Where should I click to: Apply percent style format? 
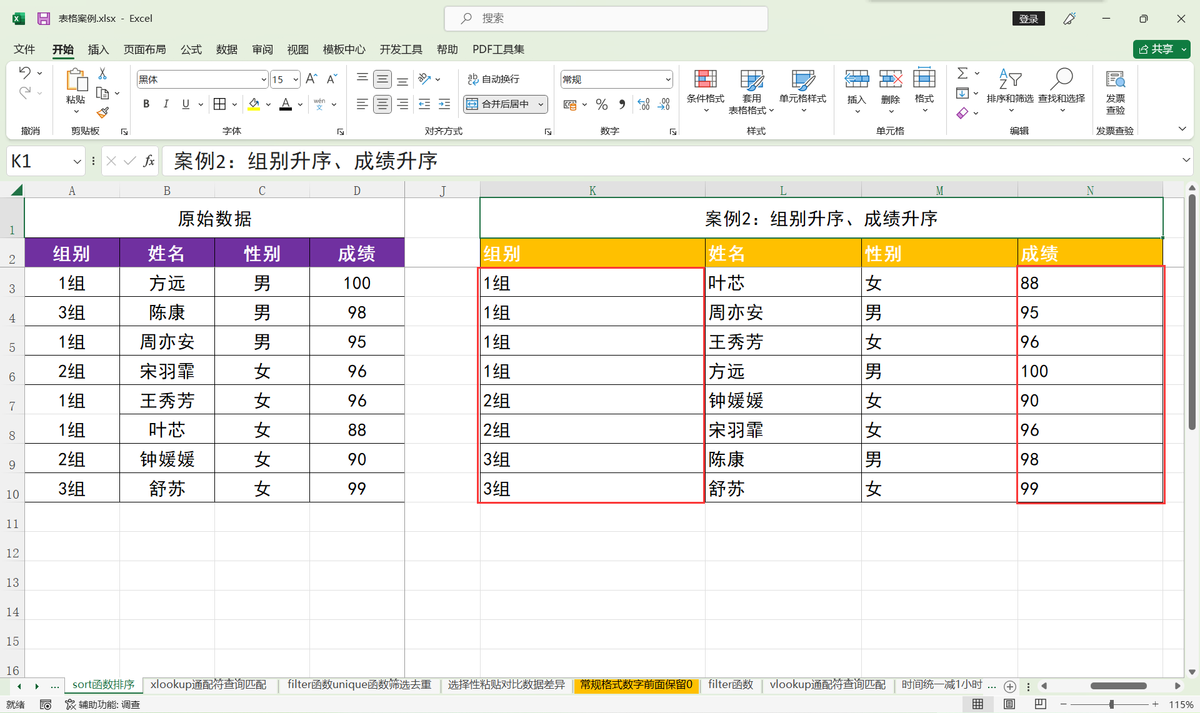point(601,104)
